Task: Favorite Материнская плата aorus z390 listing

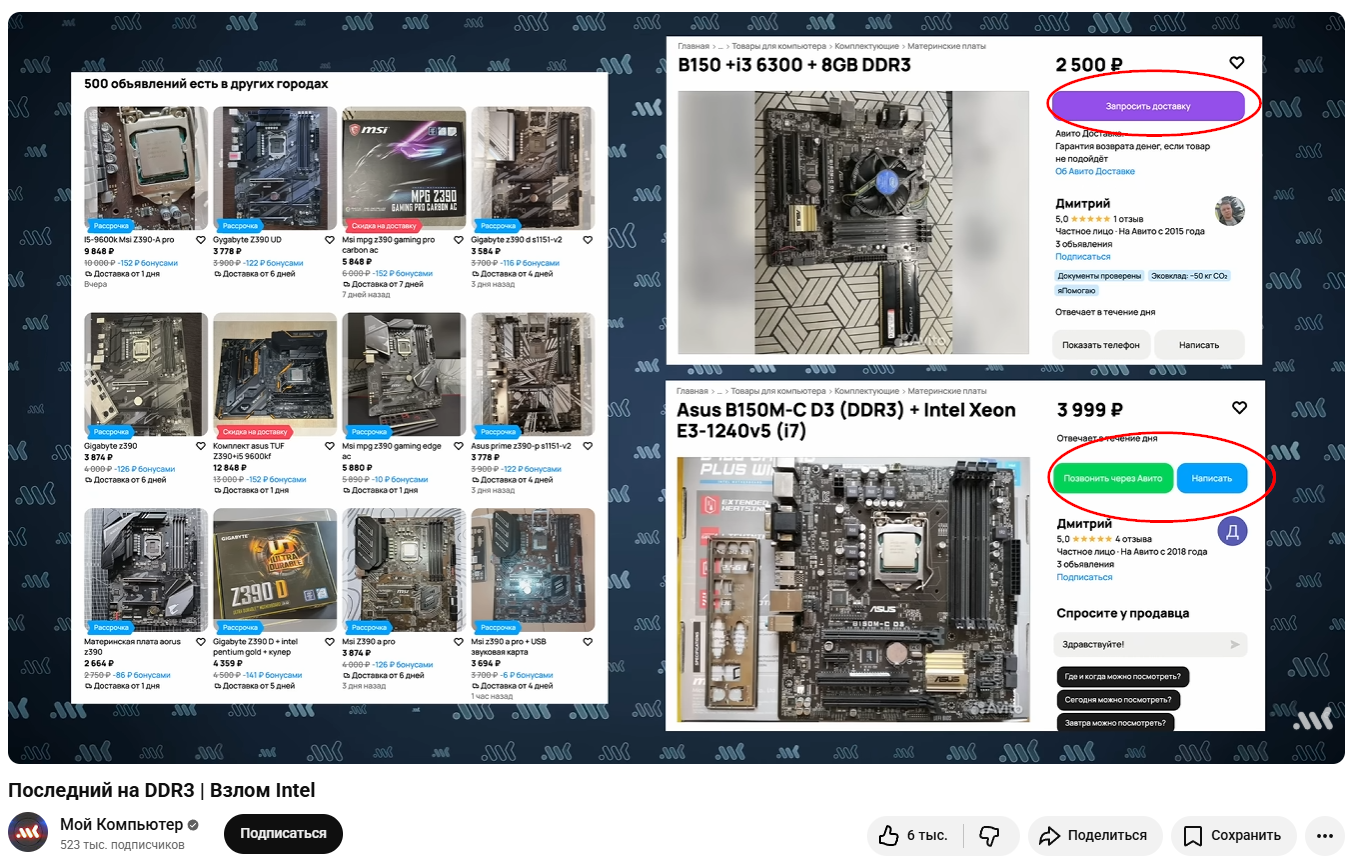Action: [x=201, y=642]
